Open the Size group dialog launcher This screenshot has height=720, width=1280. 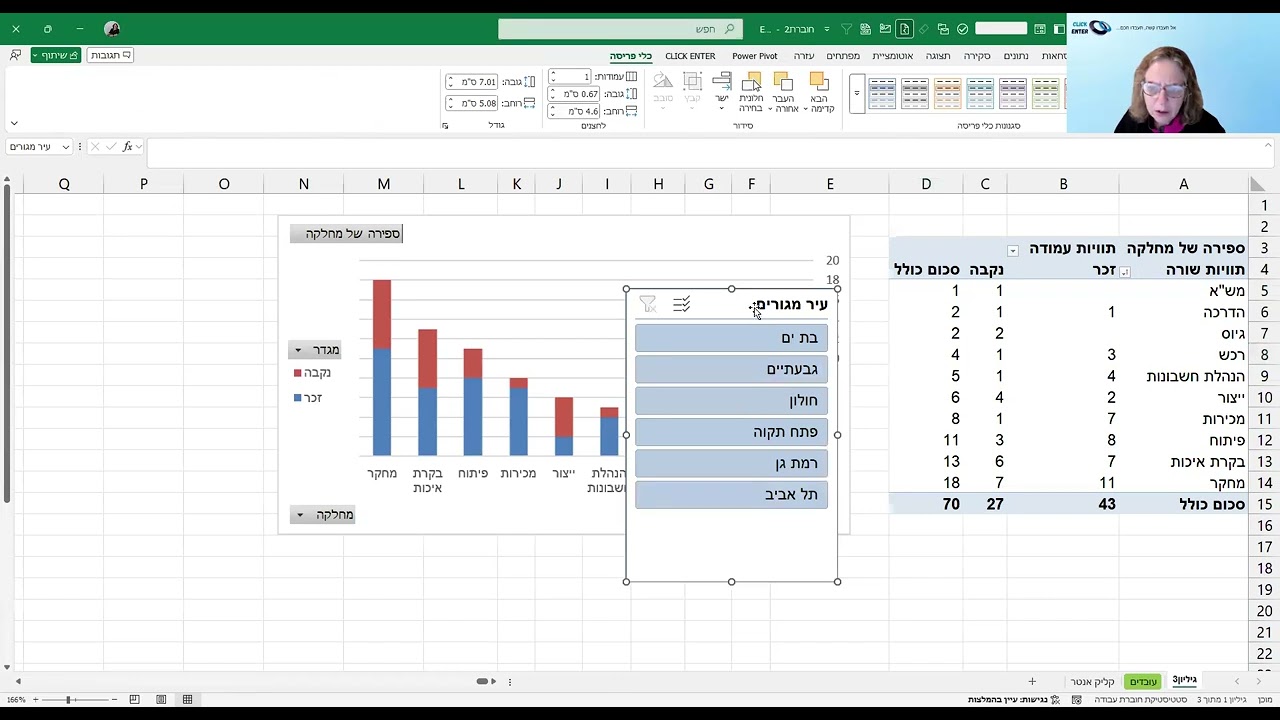point(445,126)
